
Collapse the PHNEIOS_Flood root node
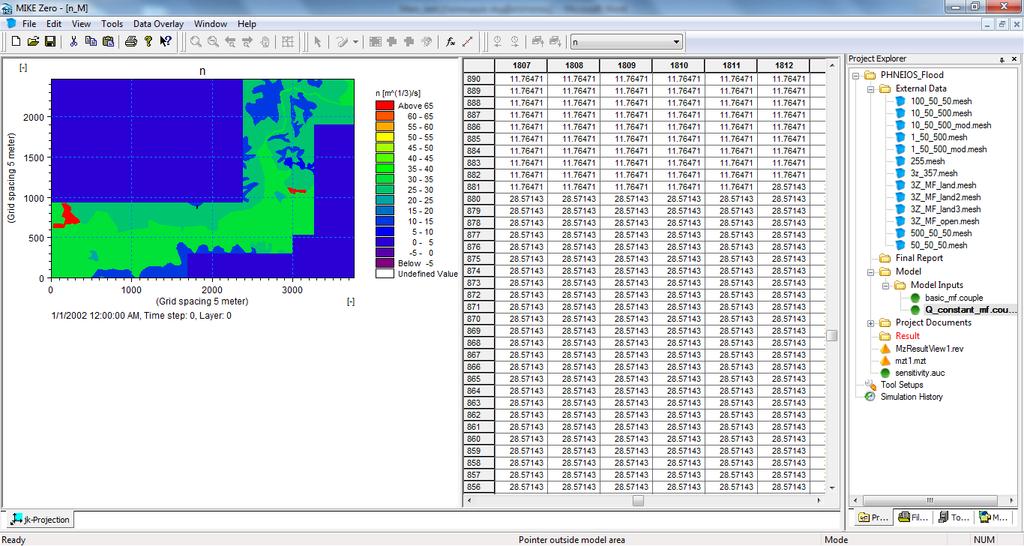856,75
